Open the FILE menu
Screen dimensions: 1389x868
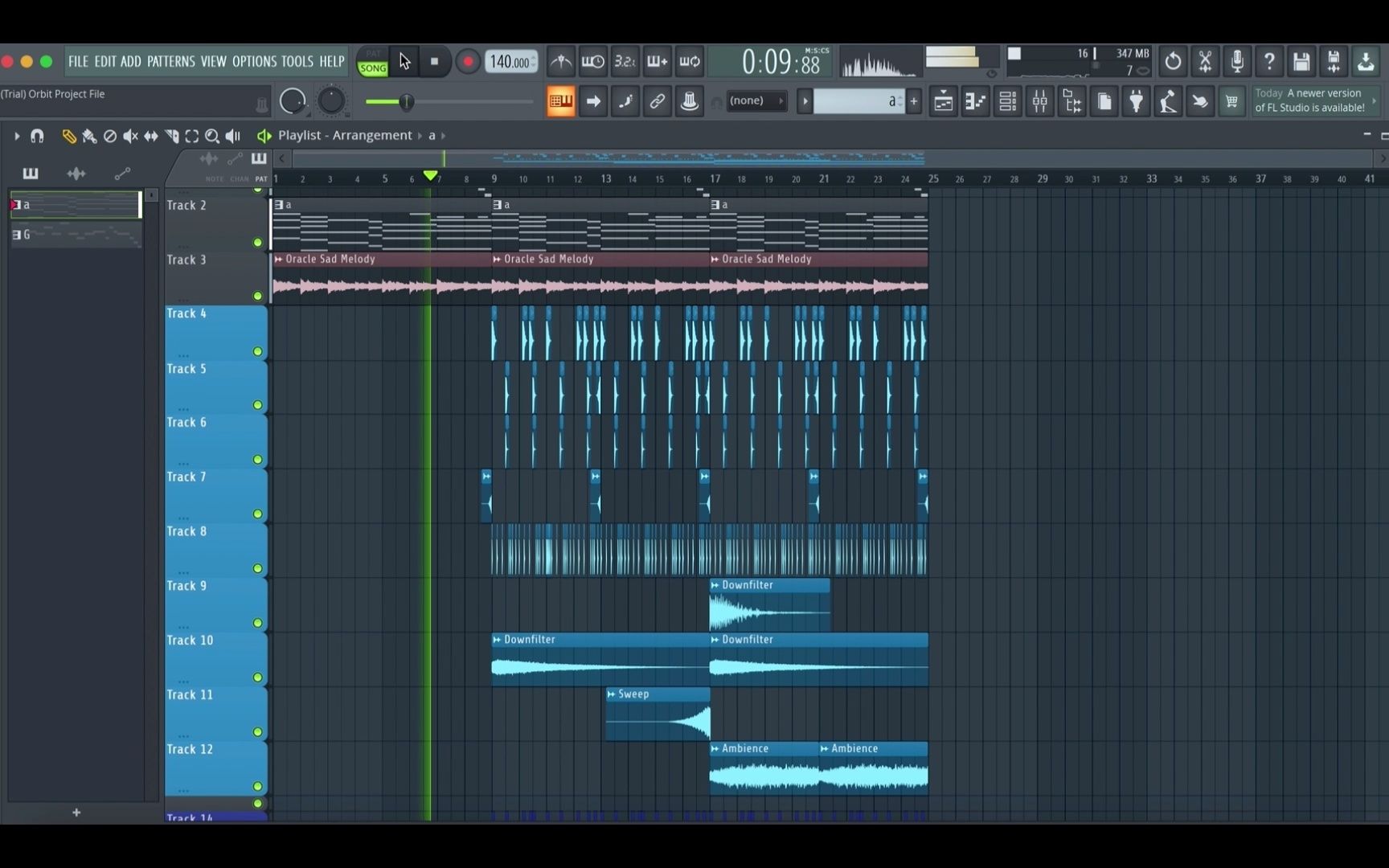click(x=78, y=61)
